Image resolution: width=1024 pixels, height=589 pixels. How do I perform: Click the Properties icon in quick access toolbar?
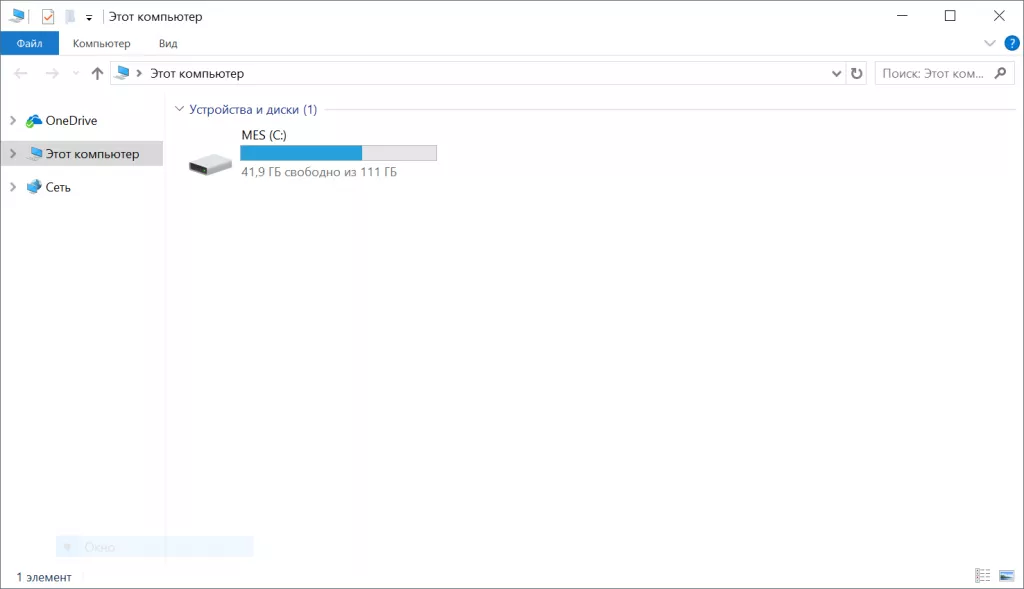tap(48, 16)
